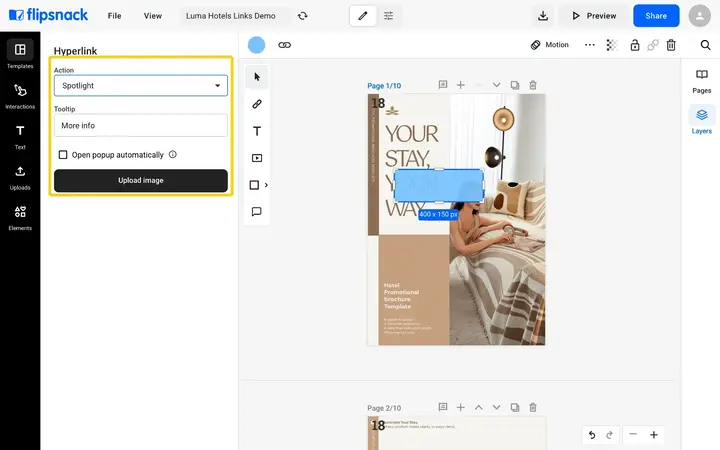Add a page after Page 2/10
Screen dimensions: 720x450
[x=461, y=407]
